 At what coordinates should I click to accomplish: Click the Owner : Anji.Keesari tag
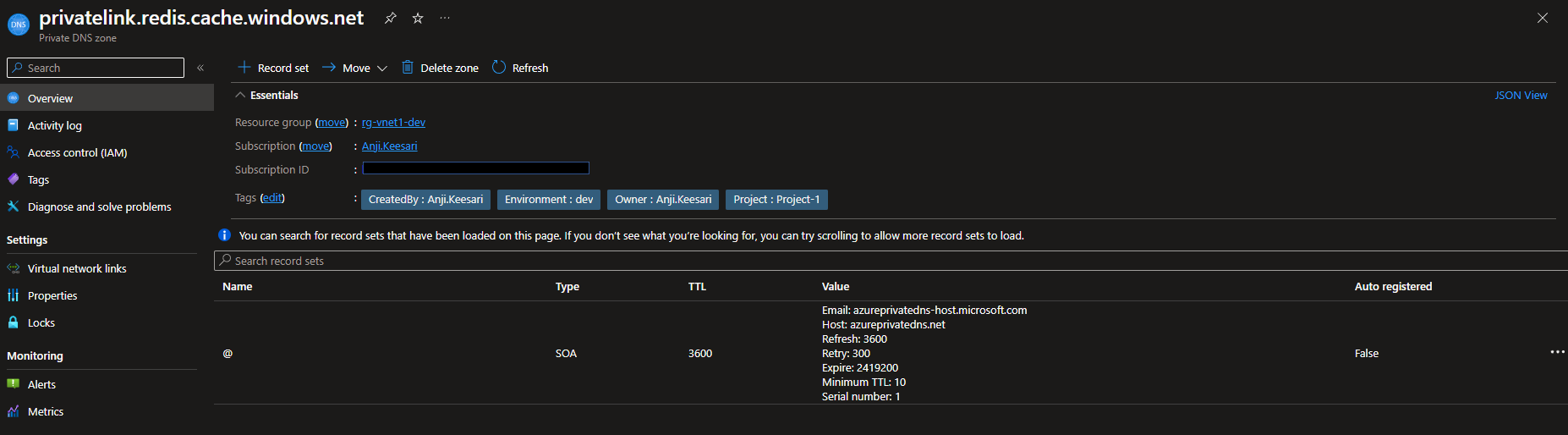click(x=663, y=200)
